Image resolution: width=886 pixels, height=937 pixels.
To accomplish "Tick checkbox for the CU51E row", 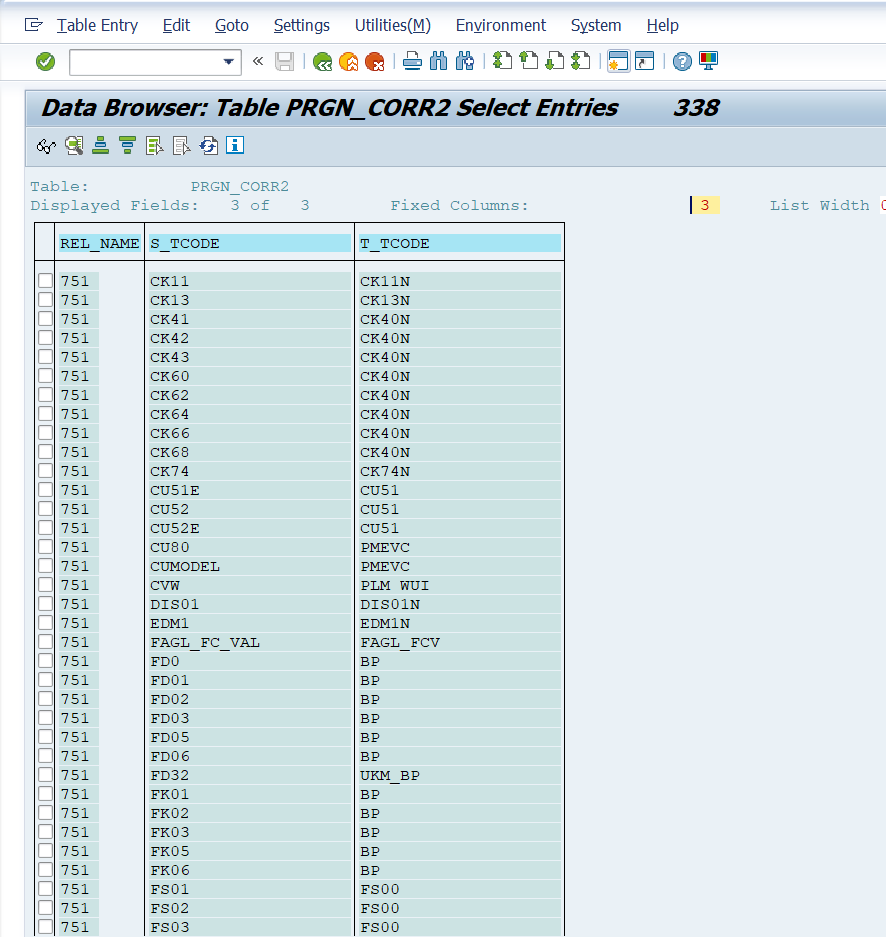I will (45, 489).
